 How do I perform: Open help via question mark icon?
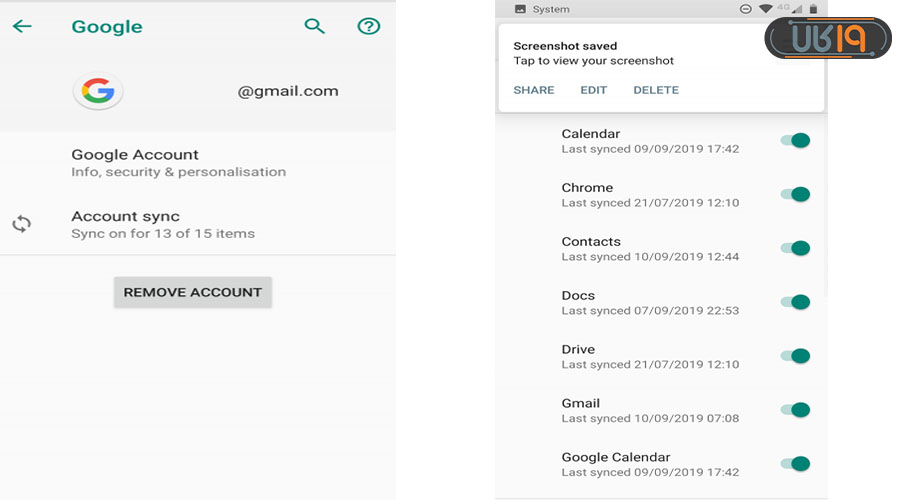pyautogui.click(x=369, y=26)
